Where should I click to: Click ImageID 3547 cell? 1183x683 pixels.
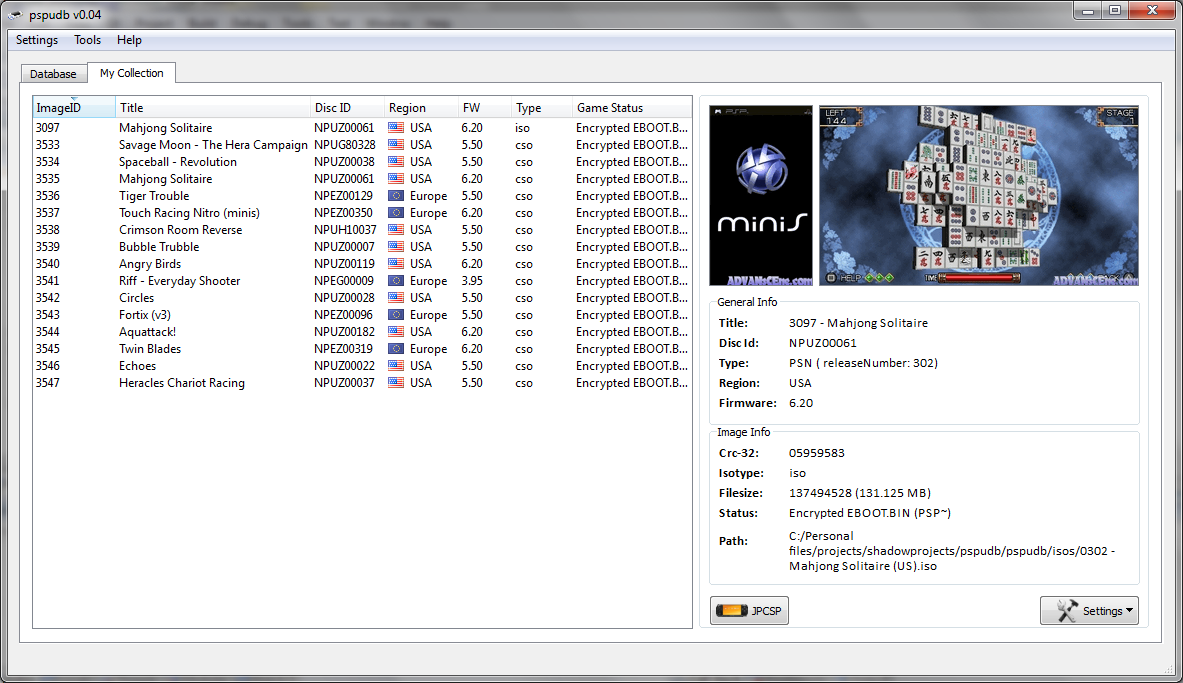[48, 383]
